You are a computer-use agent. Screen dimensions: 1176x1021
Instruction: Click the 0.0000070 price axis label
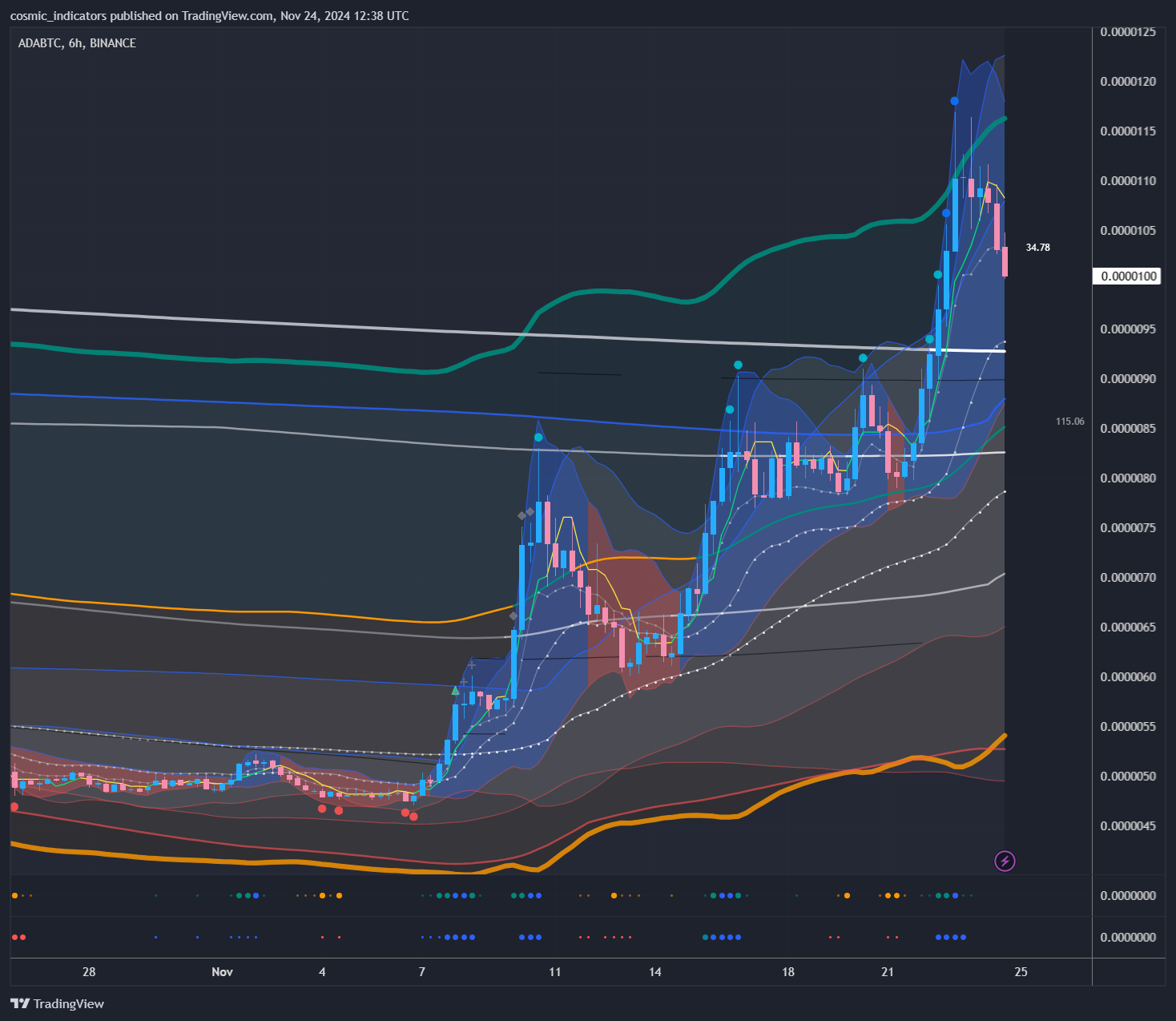pyautogui.click(x=1128, y=578)
